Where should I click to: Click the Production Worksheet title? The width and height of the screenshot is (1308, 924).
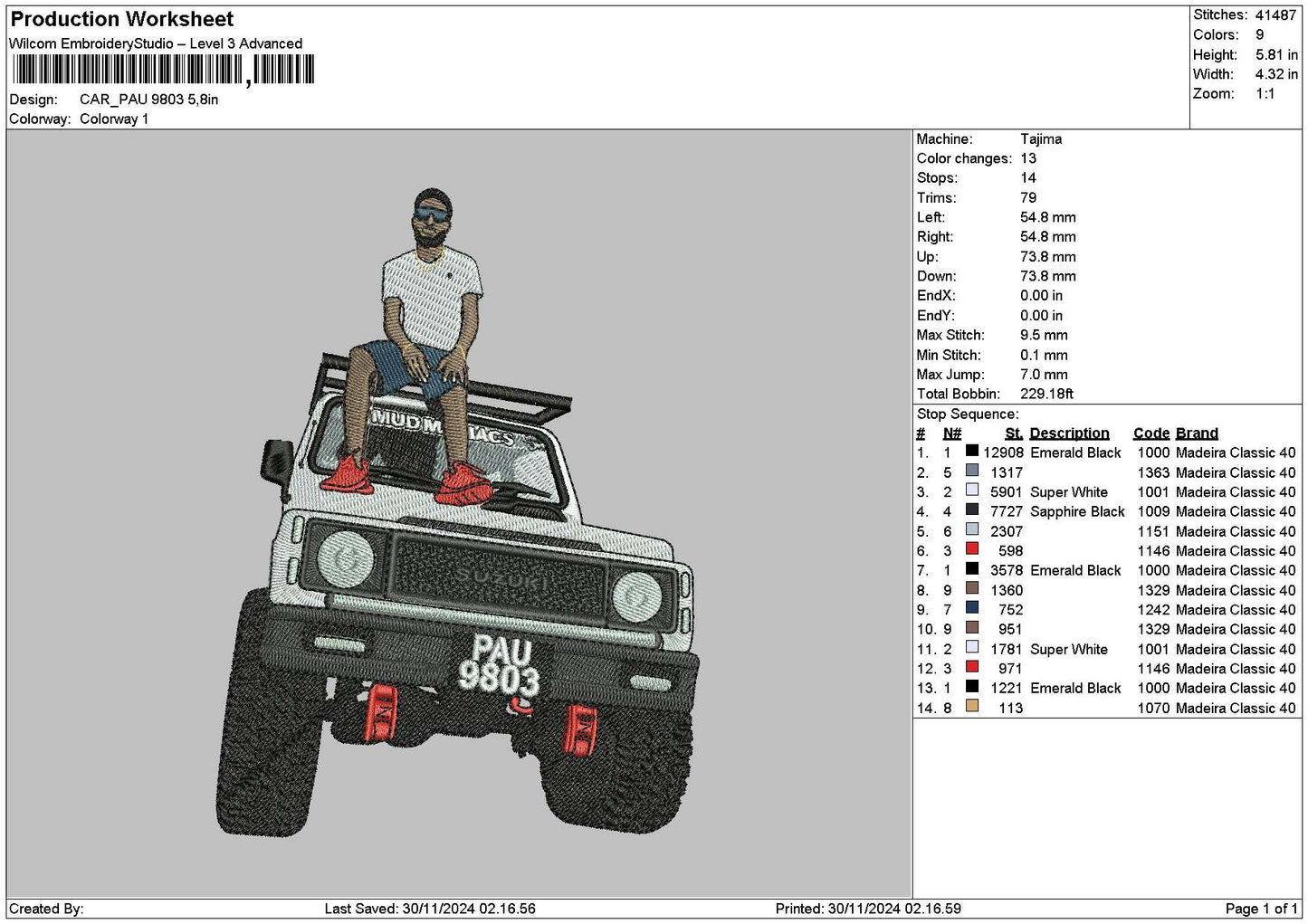pyautogui.click(x=121, y=19)
